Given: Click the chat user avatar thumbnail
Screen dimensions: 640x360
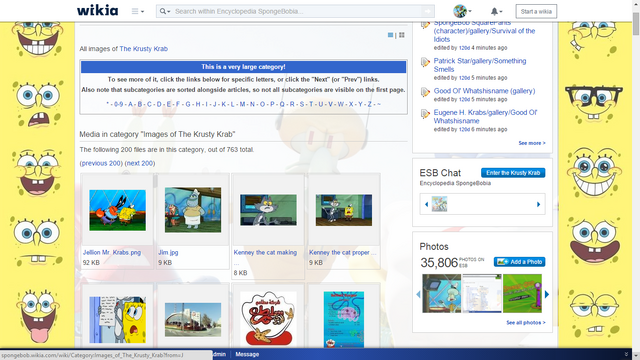Looking at the screenshot, I should coord(440,204).
